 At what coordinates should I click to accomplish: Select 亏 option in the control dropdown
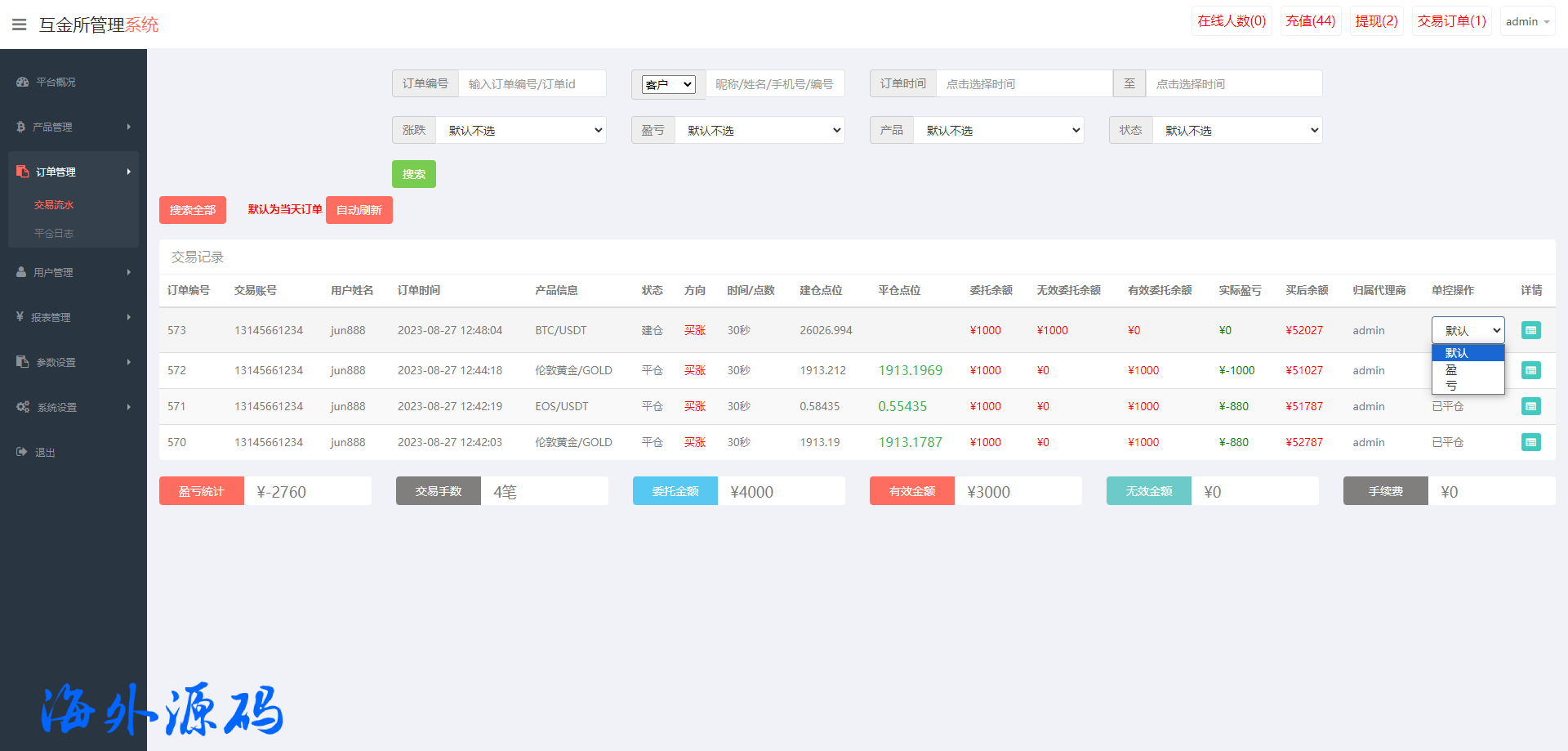click(1451, 385)
